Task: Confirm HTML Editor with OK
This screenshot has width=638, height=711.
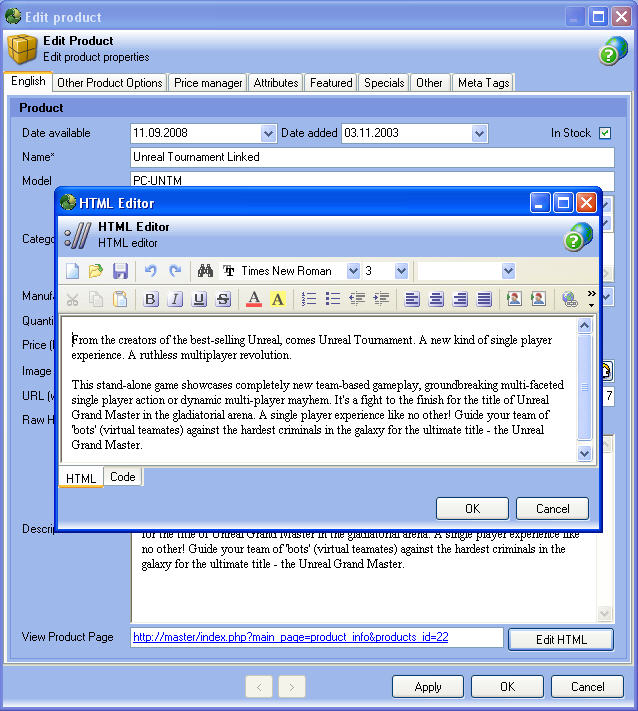Action: tap(472, 509)
